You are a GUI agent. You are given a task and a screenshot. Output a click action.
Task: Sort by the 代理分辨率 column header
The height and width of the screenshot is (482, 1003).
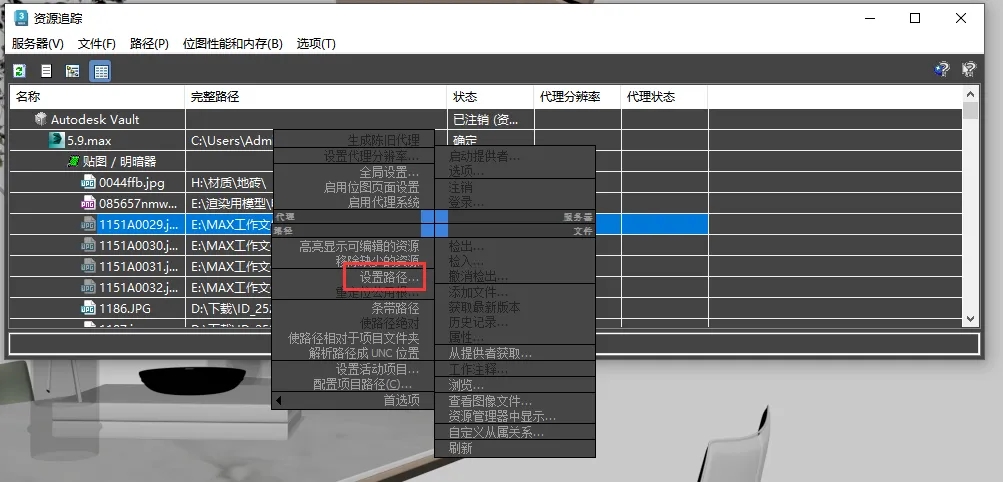point(578,97)
